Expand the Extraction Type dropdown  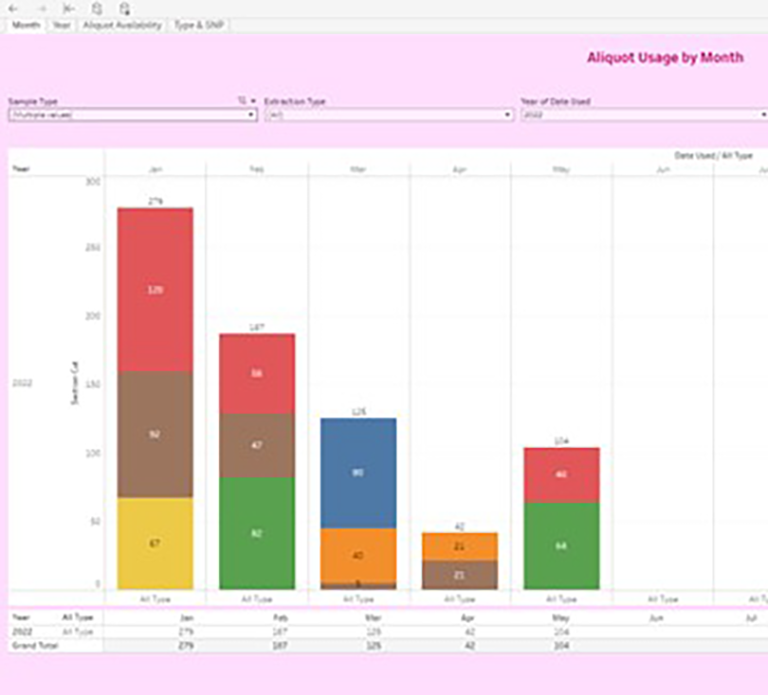pos(389,115)
